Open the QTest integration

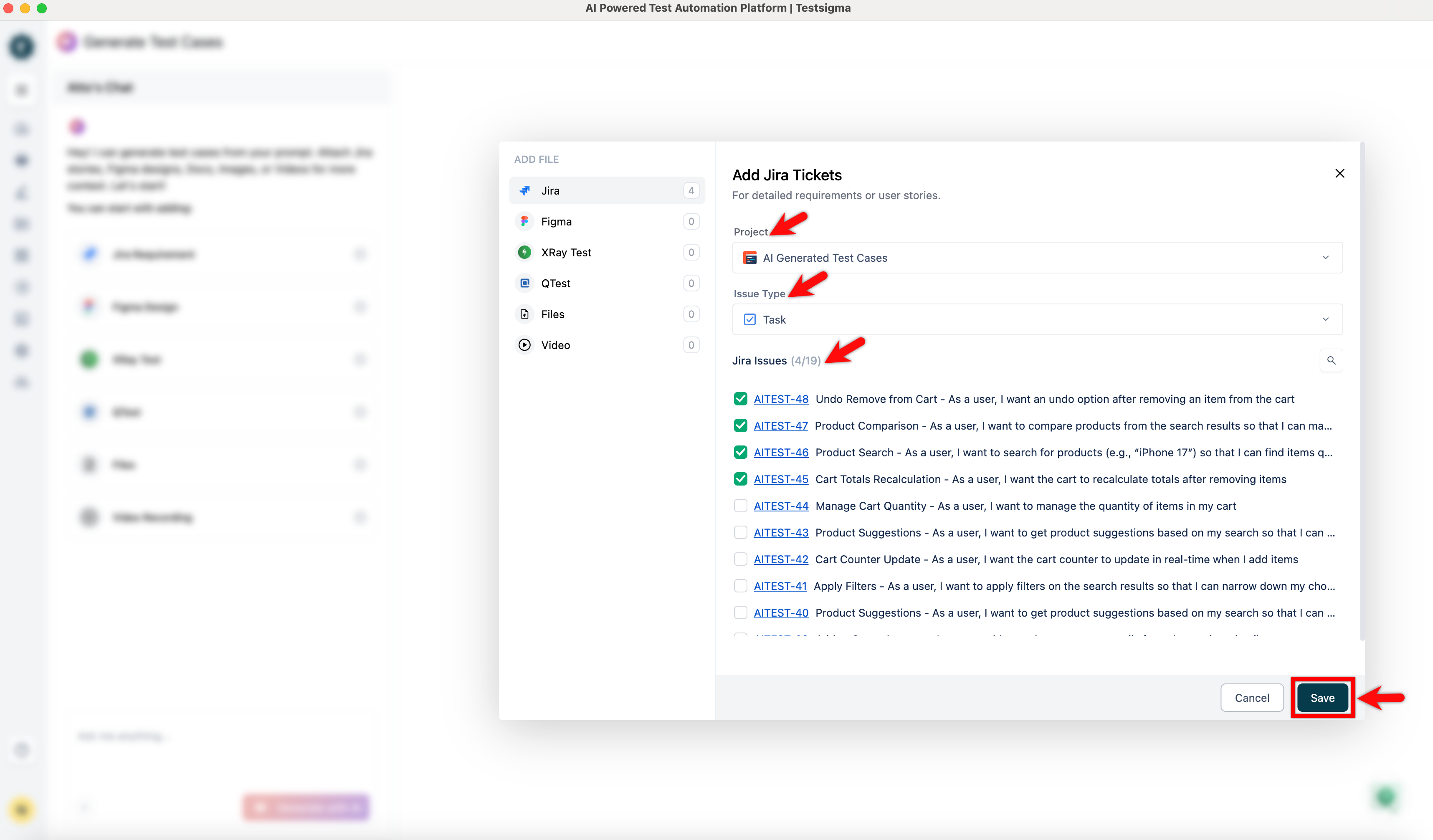click(x=606, y=283)
